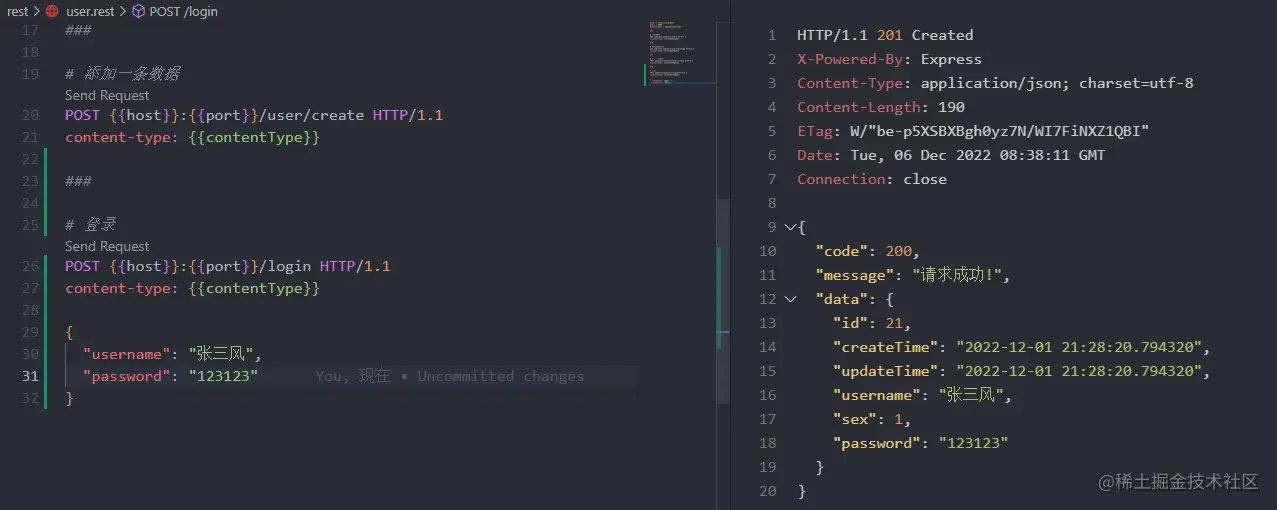Screen dimensions: 1277x510
Task: Open the 'user.rest' breadcrumb item
Action: point(90,11)
